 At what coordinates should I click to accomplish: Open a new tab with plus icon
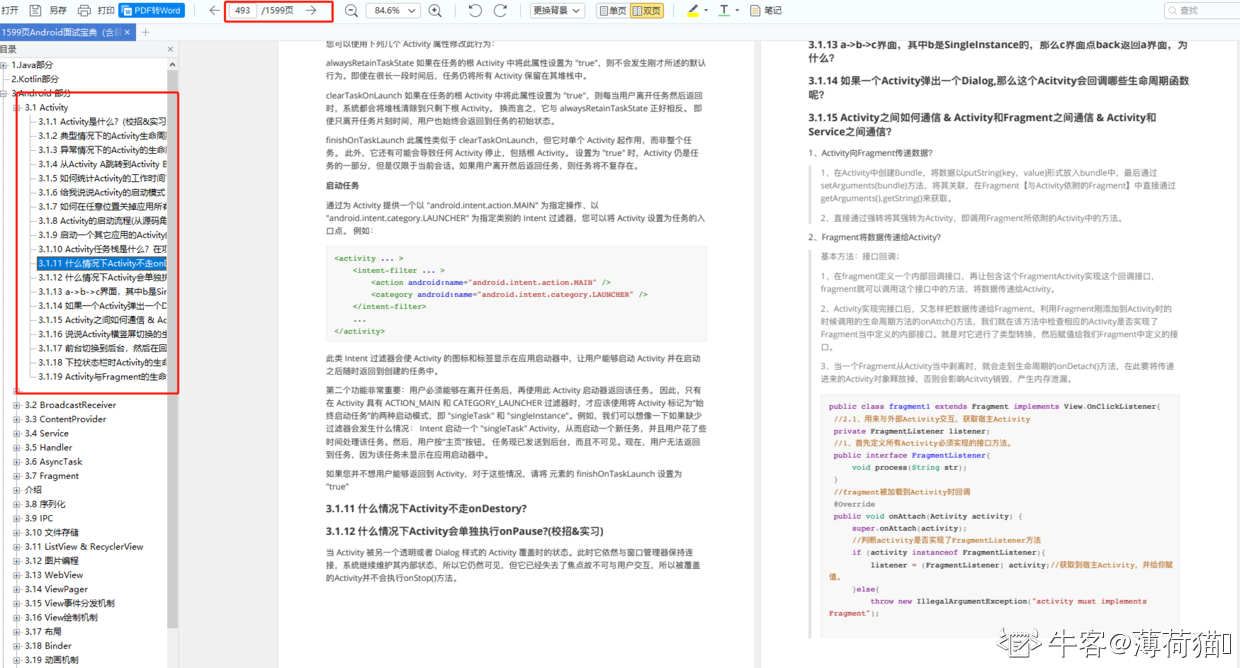pos(146,32)
